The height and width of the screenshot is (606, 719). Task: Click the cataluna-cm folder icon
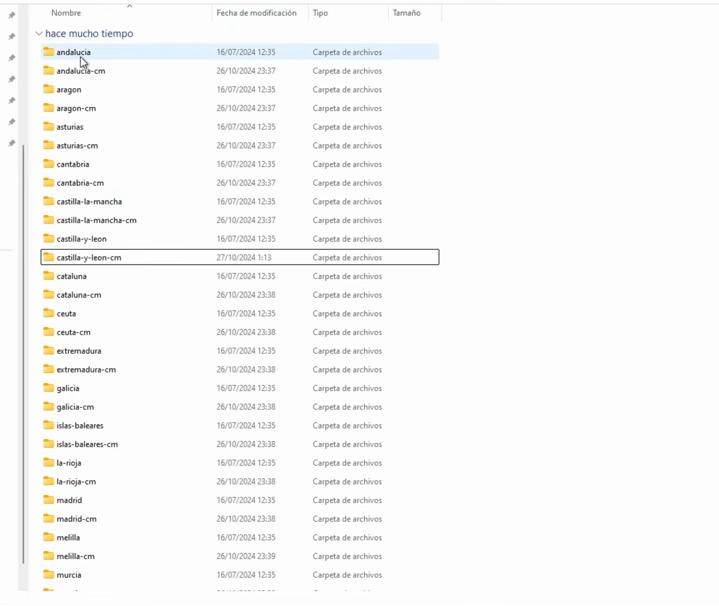(x=49, y=295)
